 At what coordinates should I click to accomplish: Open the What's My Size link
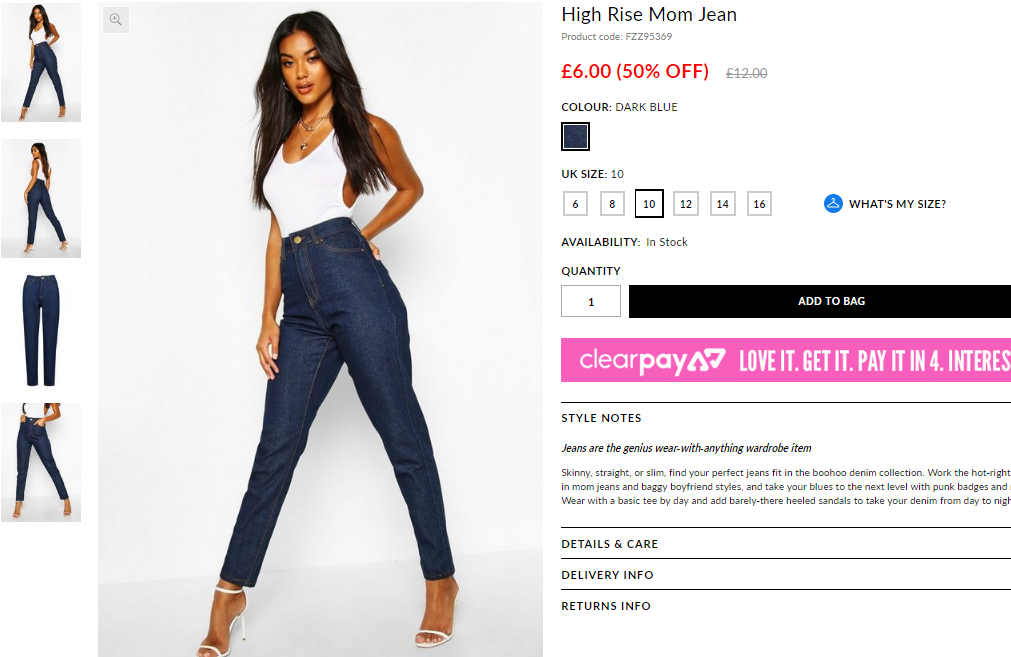click(897, 204)
